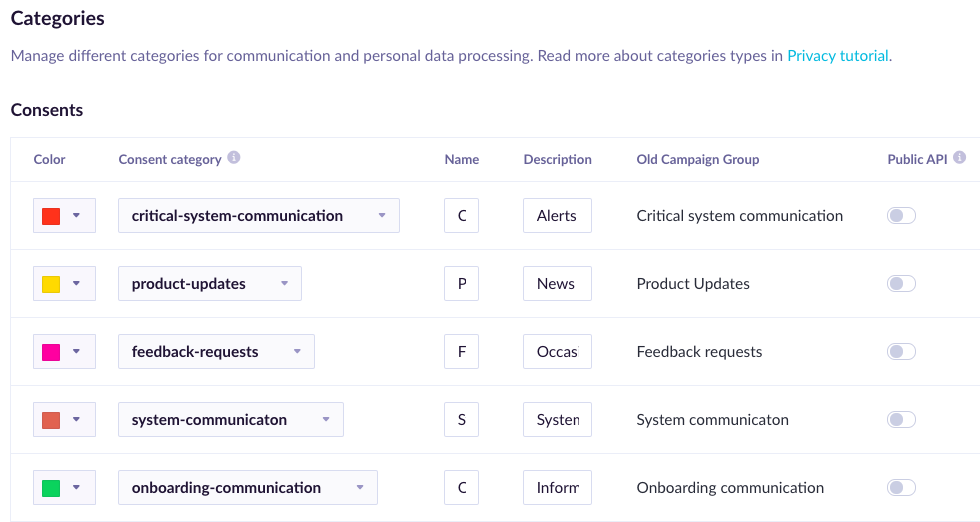Enable Public API for onboarding-communication row

click(x=901, y=488)
